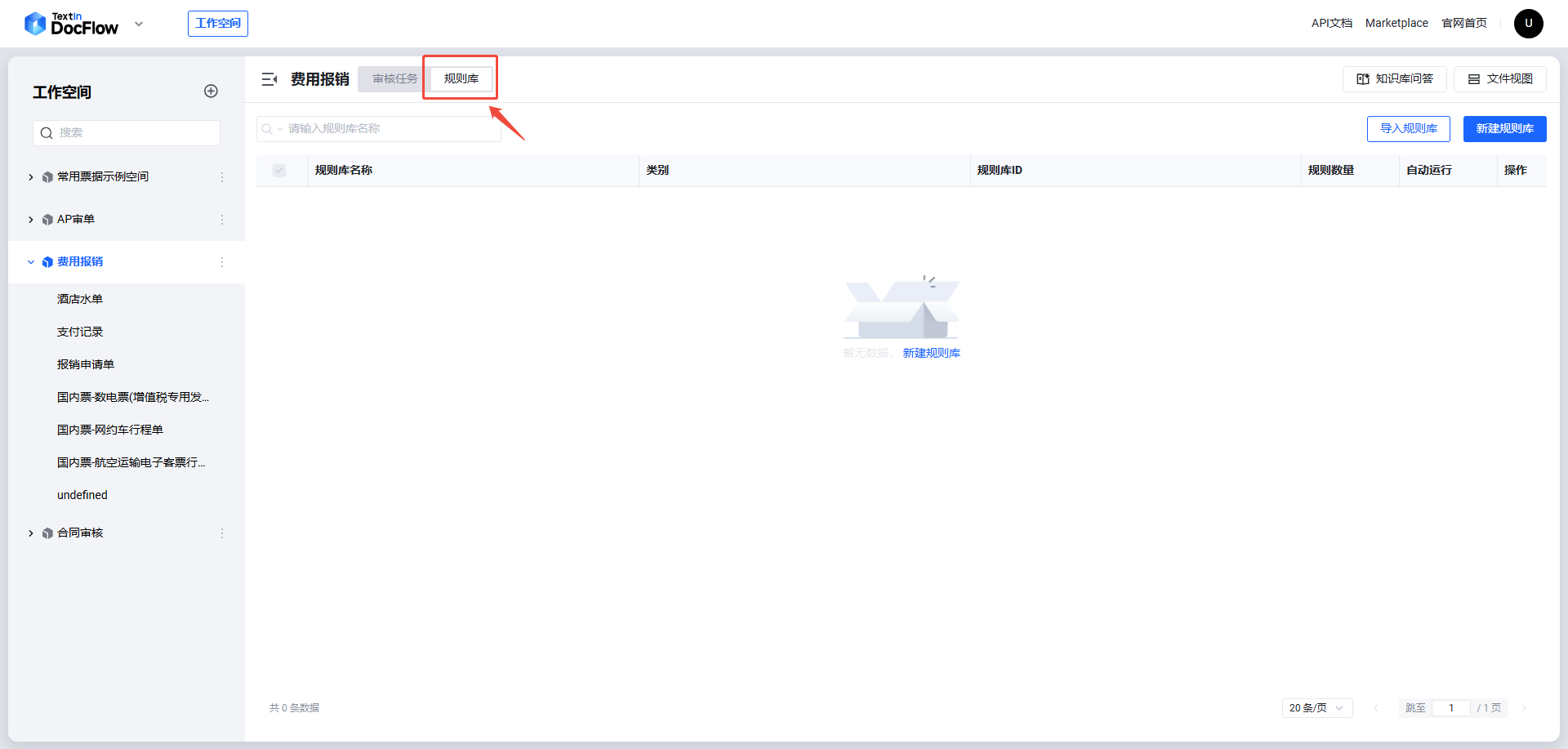Focus the workspace 搜索 input field
The image size is (1568, 749).
(127, 133)
